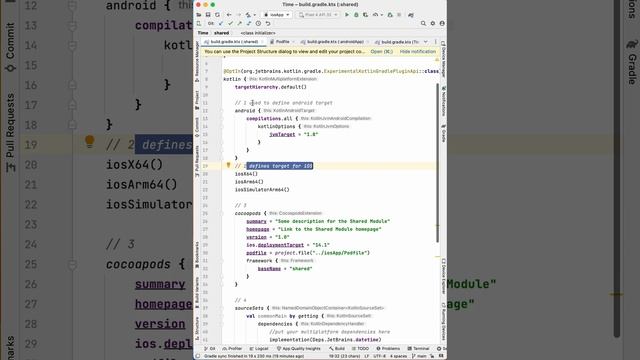The width and height of the screenshot is (640, 360).
Task: Open the Problems tool window tab
Action: tap(388, 349)
